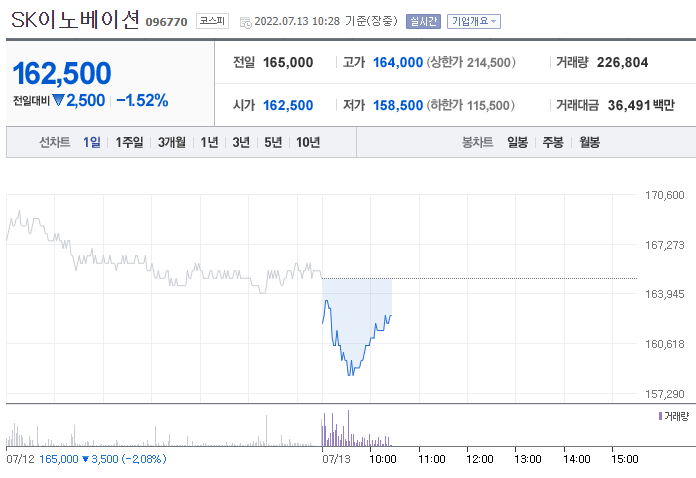Select the 3년 line chart tab

(x=241, y=142)
